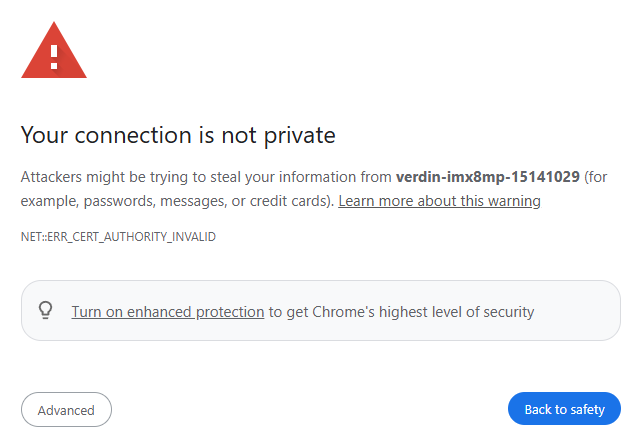Screen dimensions: 641x445
Task: Click the NET::ERR_CERT_AUTHORITY_INVALID error code
Action: point(118,237)
